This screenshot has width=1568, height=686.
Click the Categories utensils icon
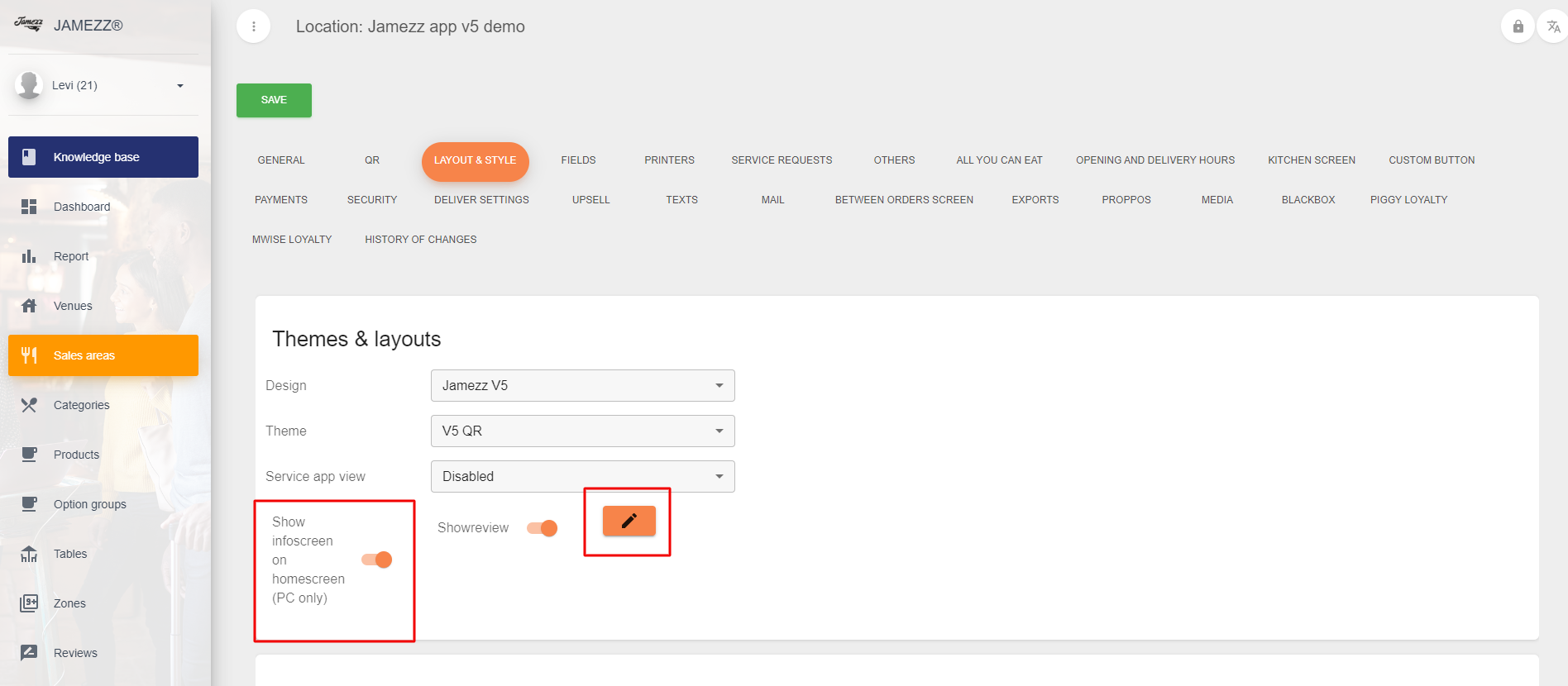tap(29, 405)
